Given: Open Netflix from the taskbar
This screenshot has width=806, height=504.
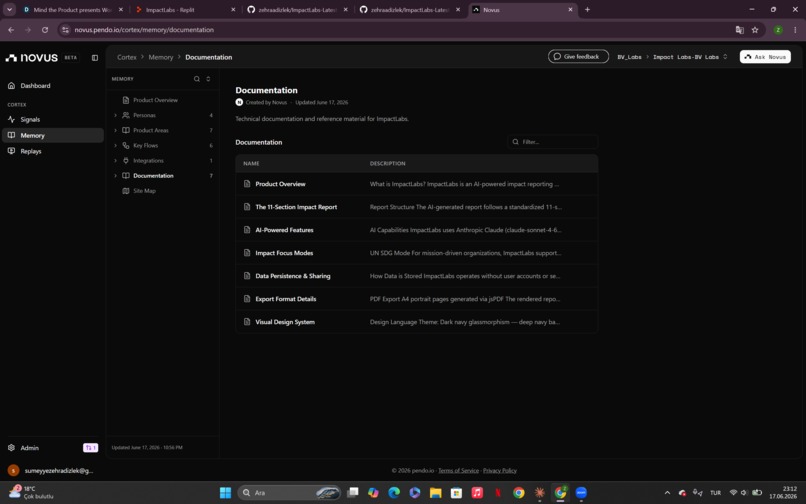Looking at the screenshot, I should 498,493.
